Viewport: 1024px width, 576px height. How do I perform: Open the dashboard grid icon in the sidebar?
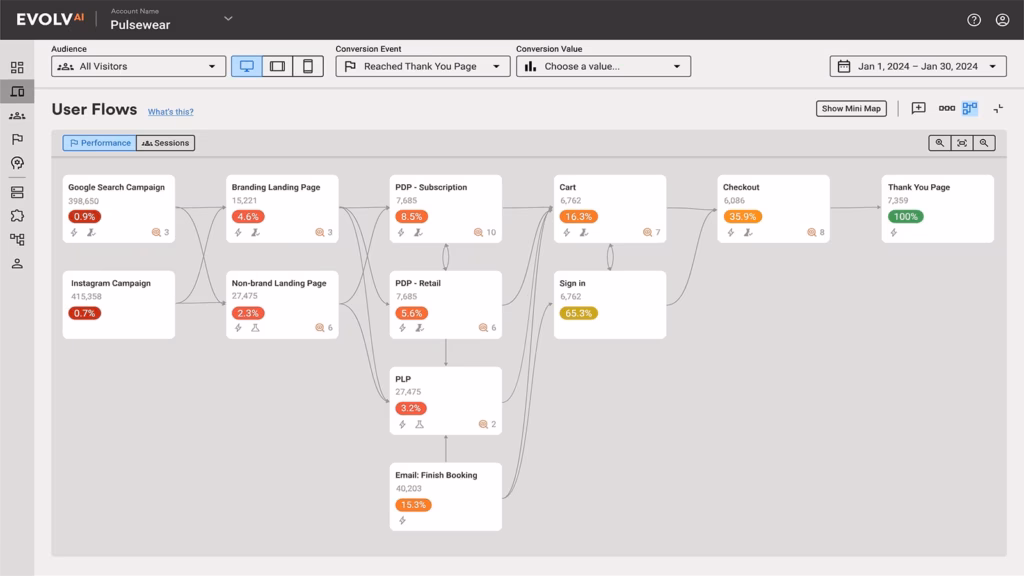pos(17,68)
